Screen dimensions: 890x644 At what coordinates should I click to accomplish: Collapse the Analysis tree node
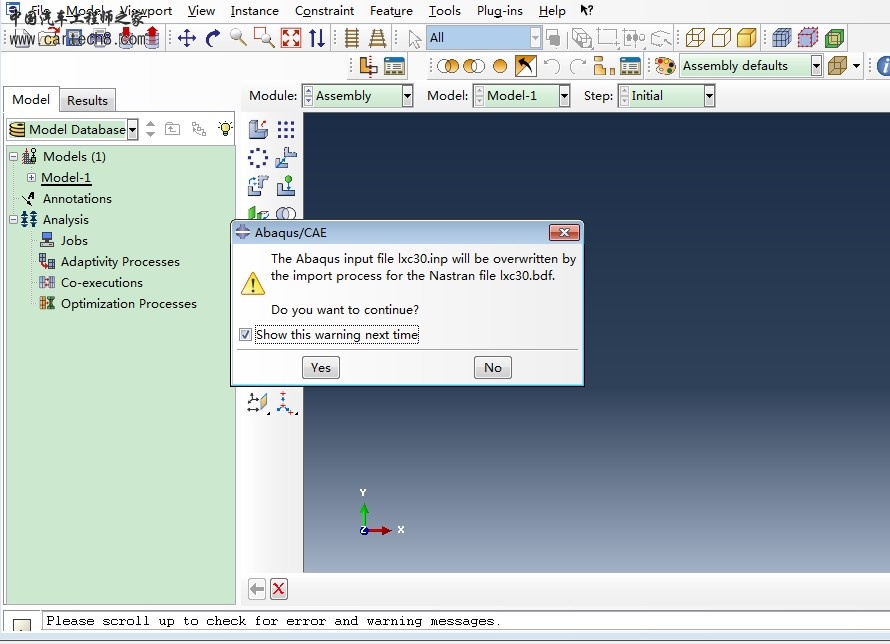point(14,220)
